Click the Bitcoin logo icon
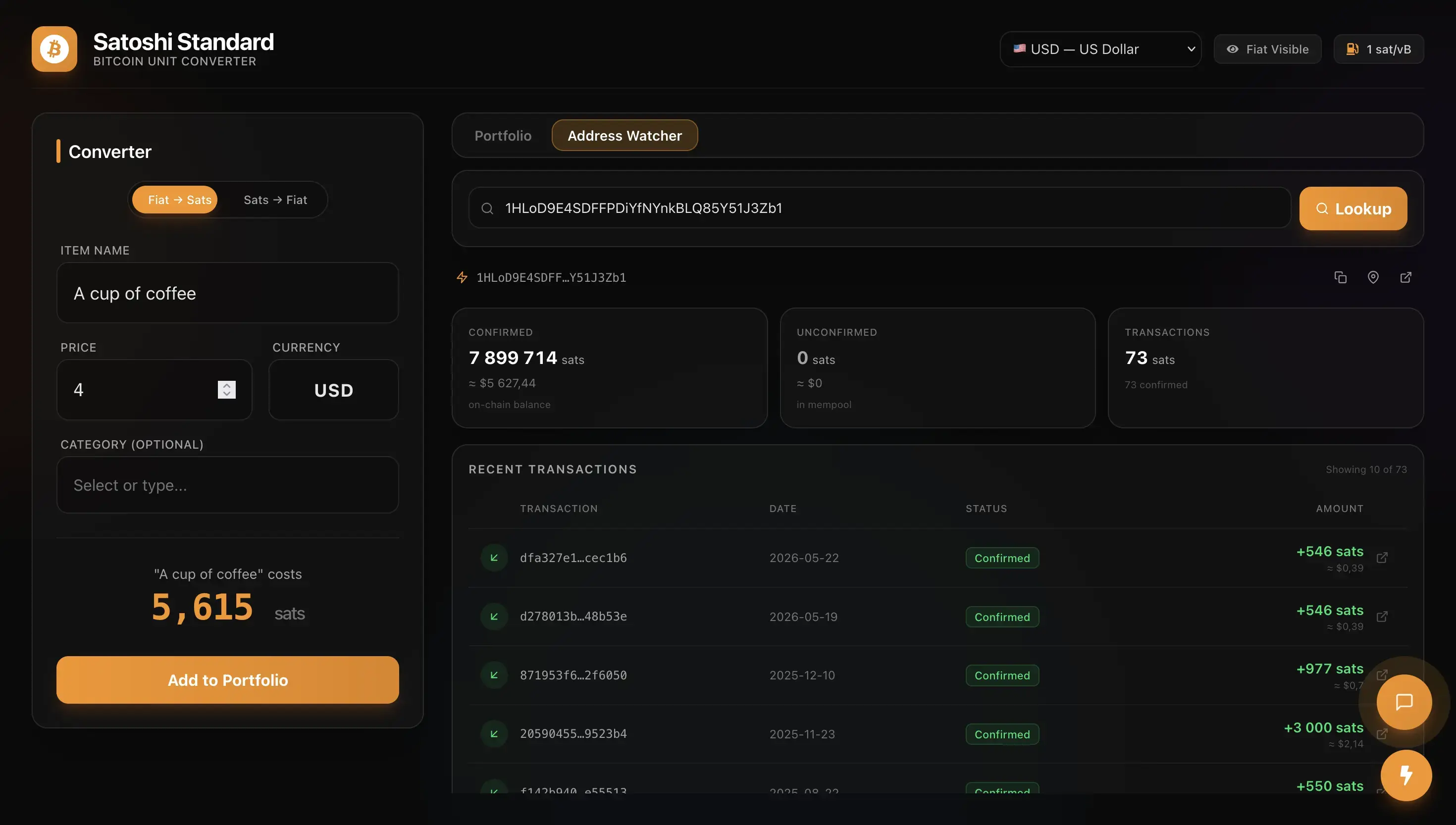The image size is (1456, 825). (54, 49)
